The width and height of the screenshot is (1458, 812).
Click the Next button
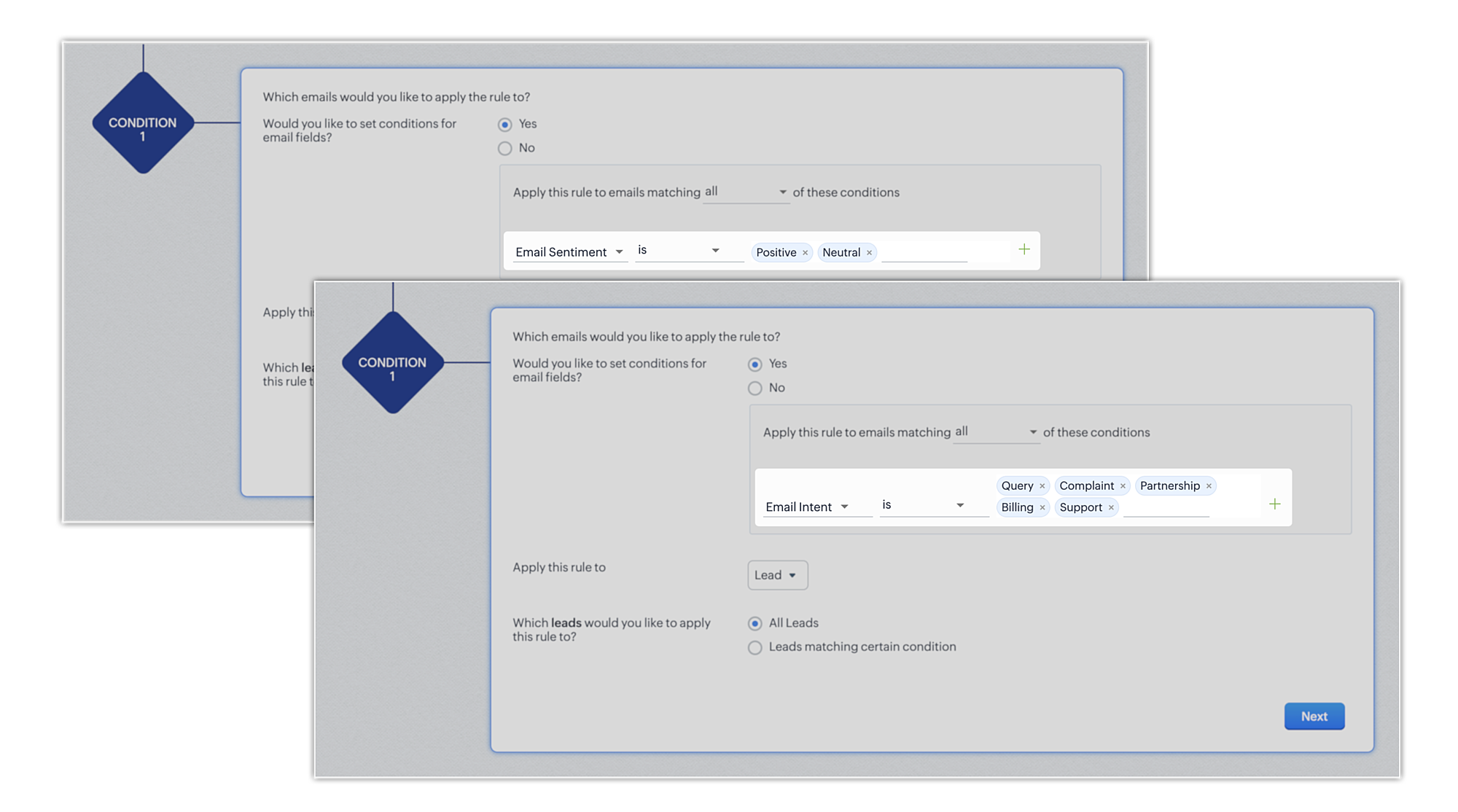pos(1314,717)
